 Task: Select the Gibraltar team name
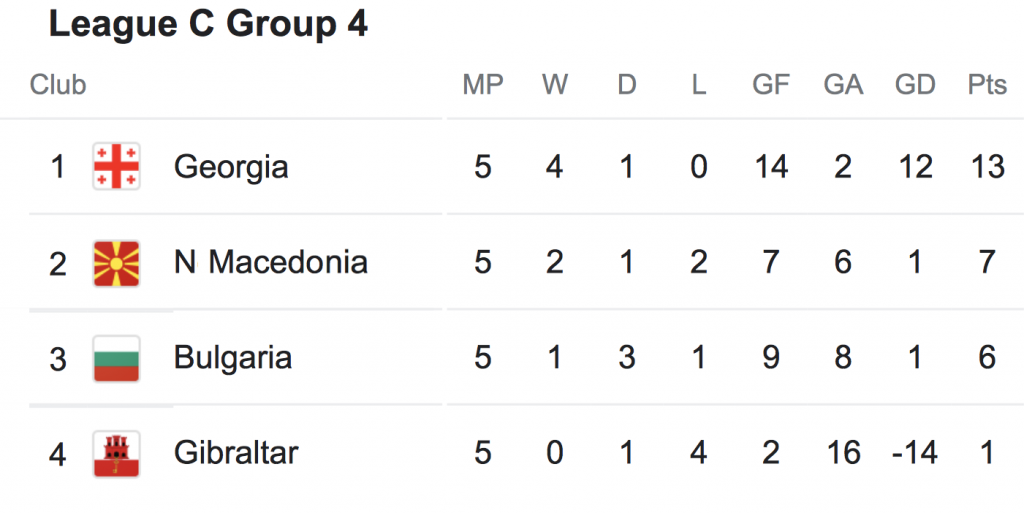coord(235,453)
